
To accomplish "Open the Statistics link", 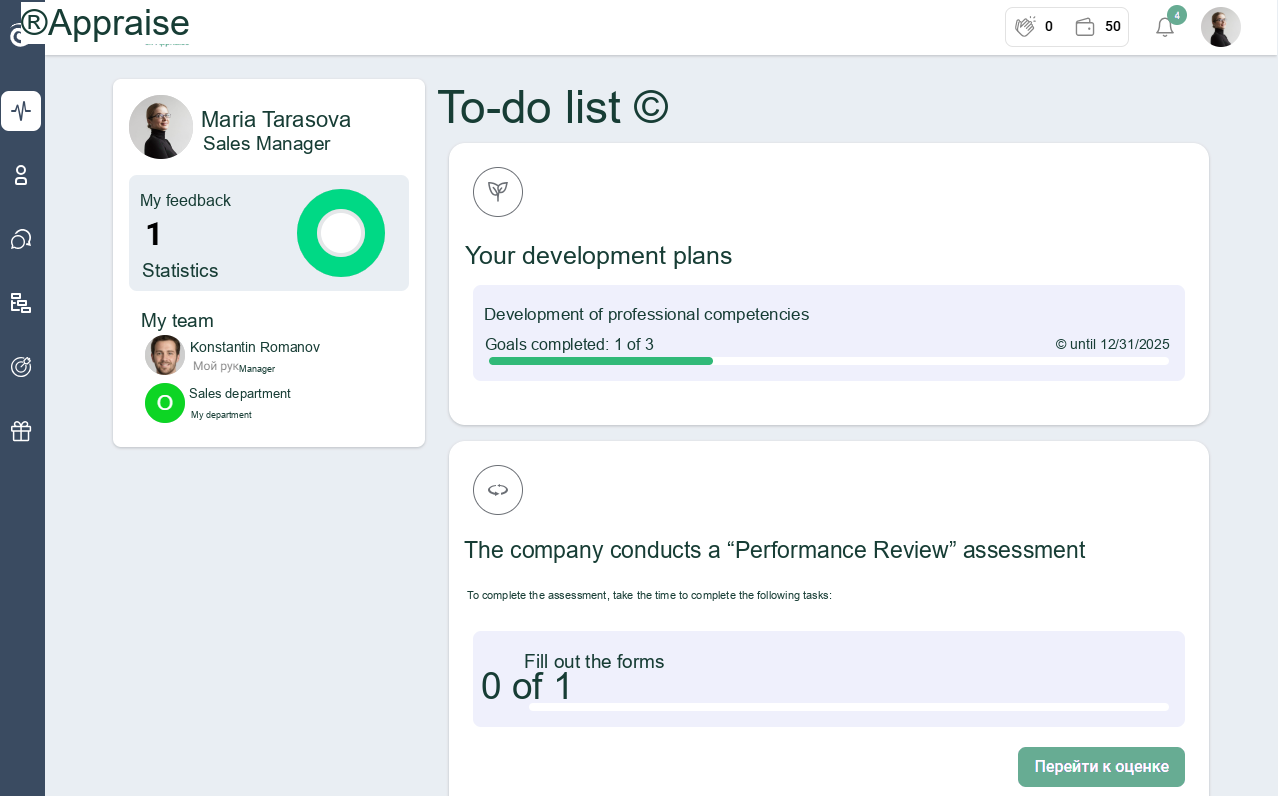I will pyautogui.click(x=180, y=271).
